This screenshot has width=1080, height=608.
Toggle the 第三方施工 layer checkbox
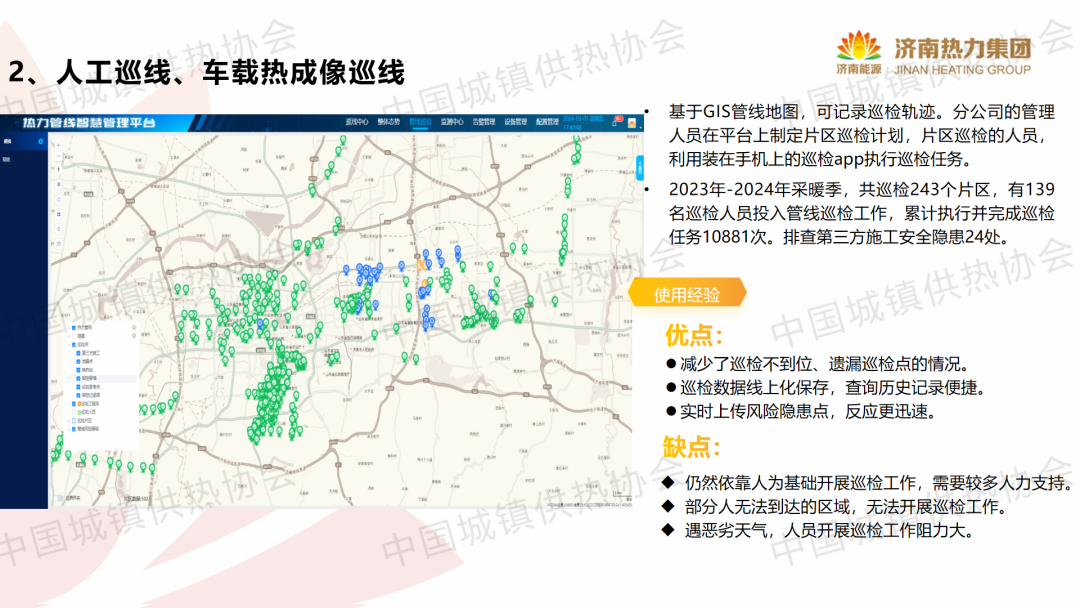77,353
